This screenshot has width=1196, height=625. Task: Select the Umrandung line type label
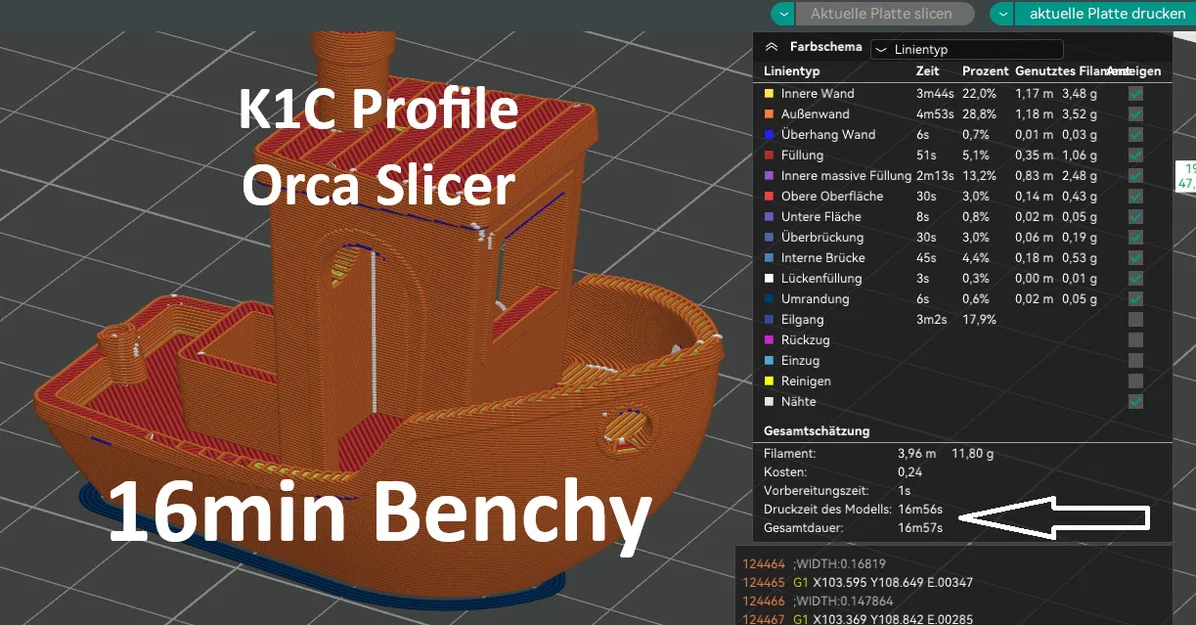click(x=815, y=299)
